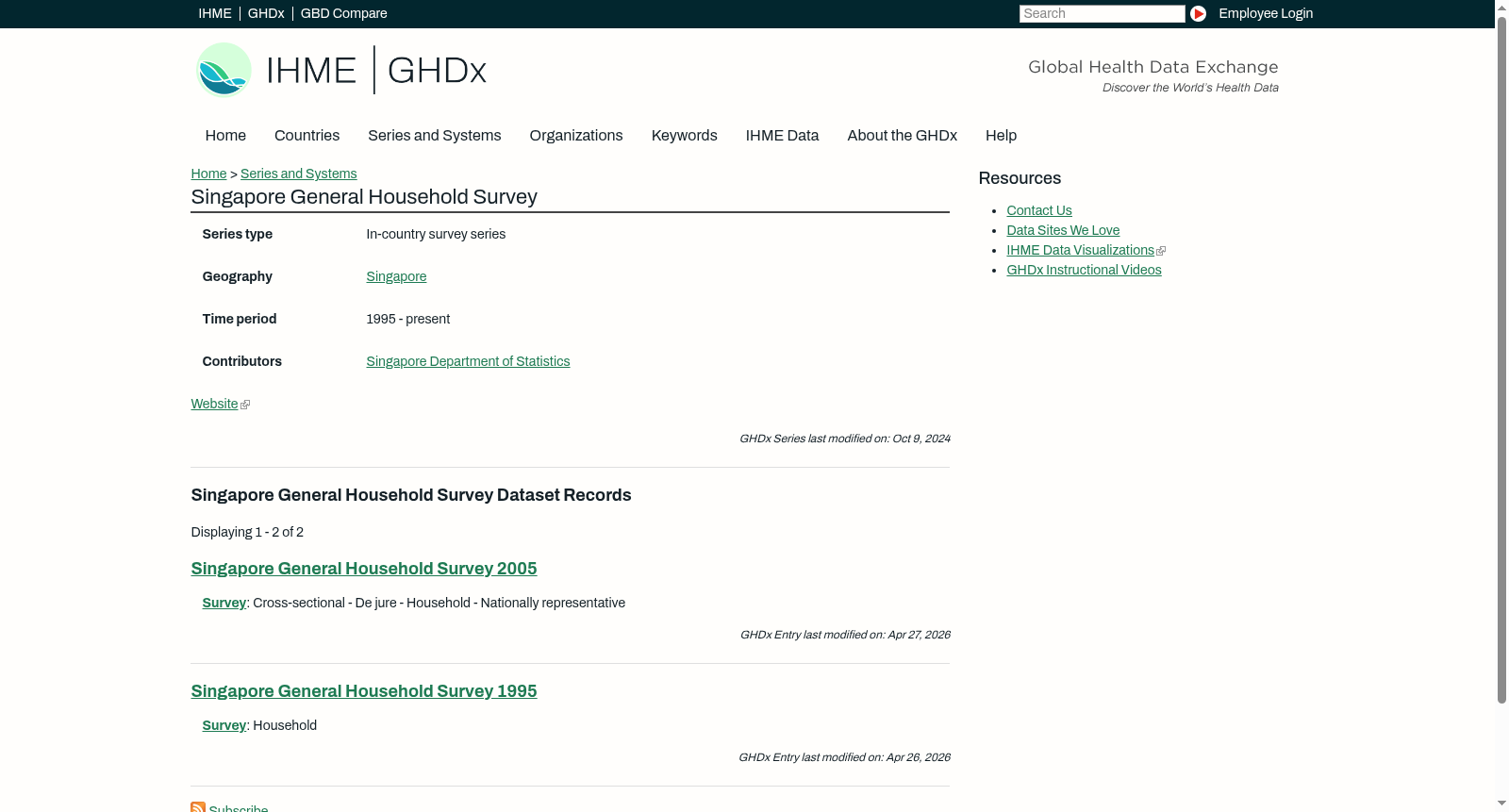Click 'GHDx Entry last modified on: Apr 27, 2026'

(845, 635)
